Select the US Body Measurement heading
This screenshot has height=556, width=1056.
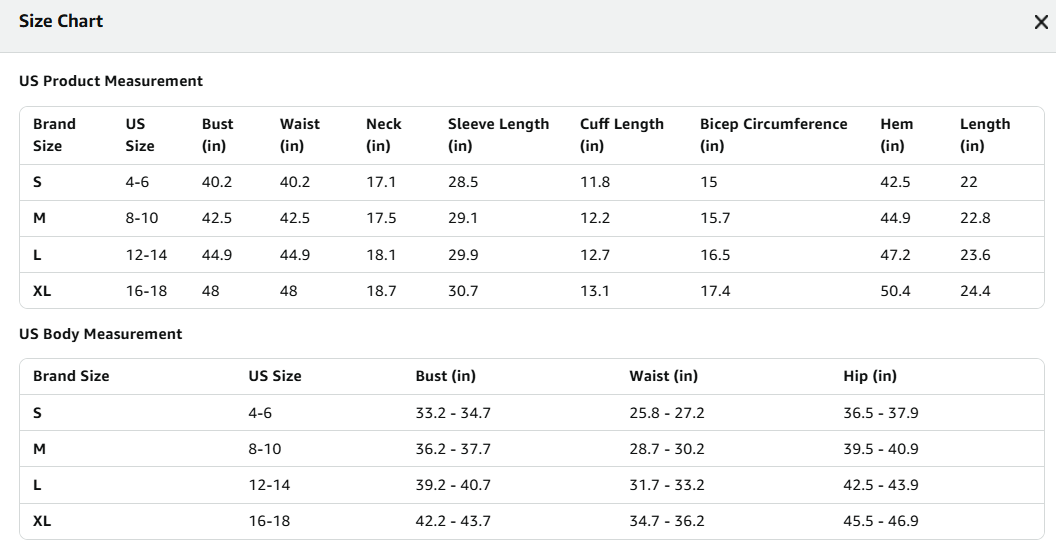coord(100,334)
